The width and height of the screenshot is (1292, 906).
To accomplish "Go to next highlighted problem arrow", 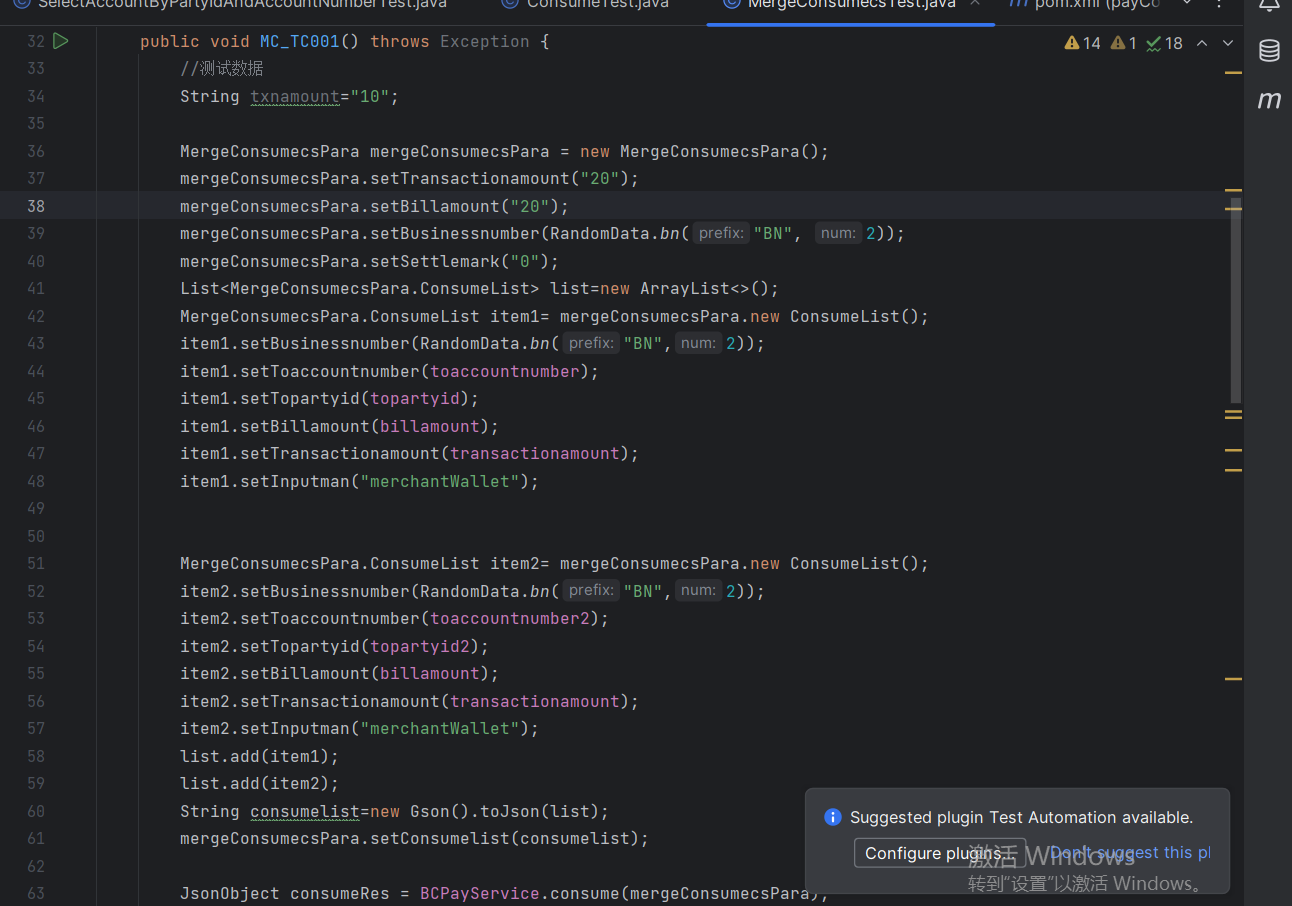I will (1228, 43).
